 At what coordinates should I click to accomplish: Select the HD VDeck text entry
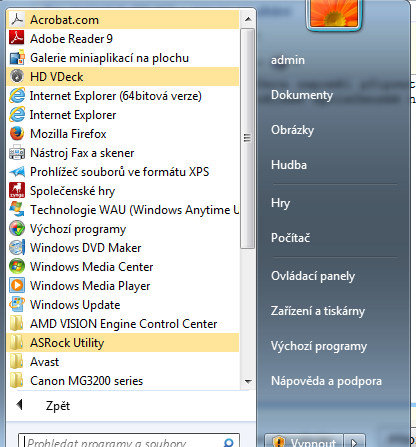(57, 77)
